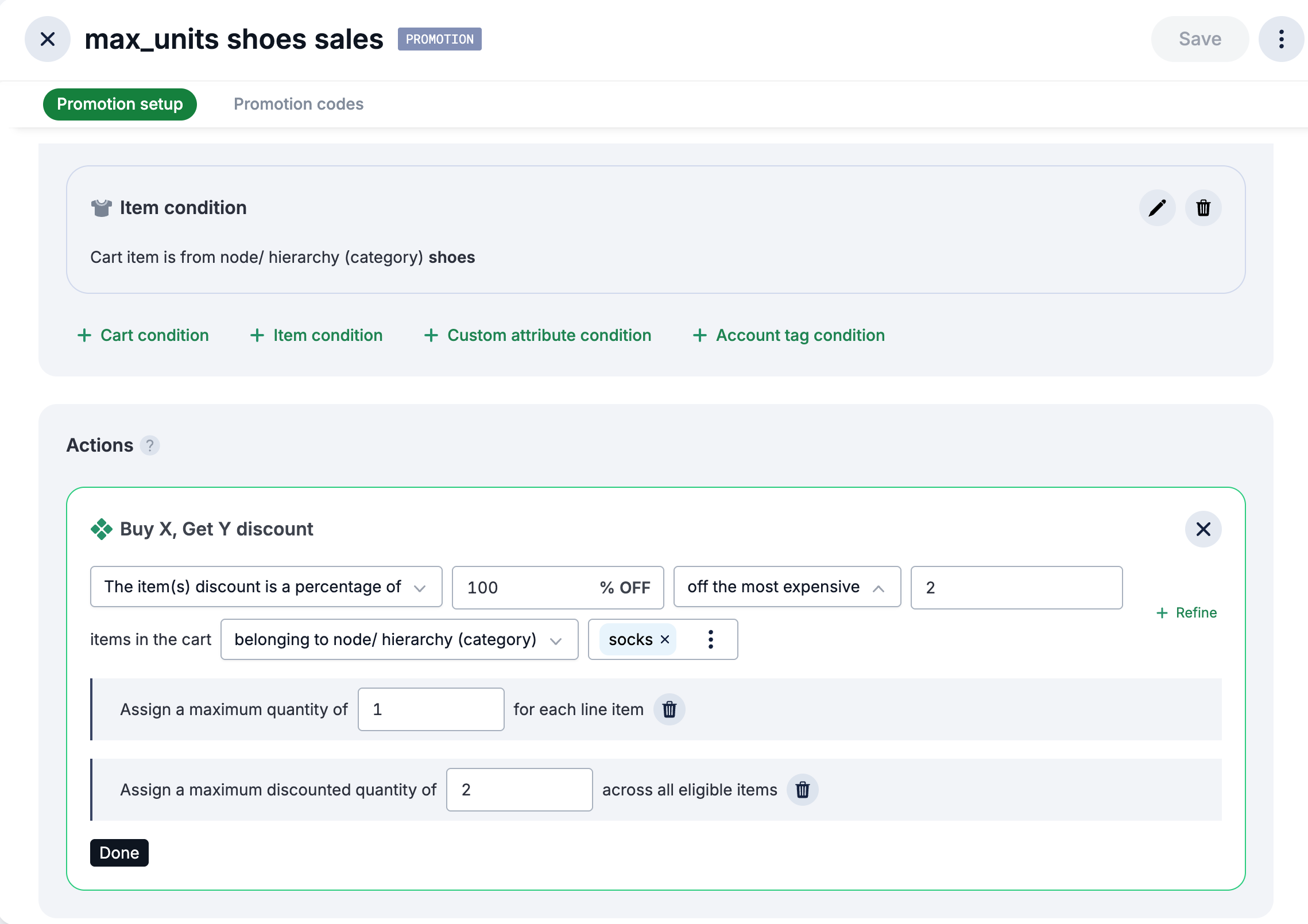Edit the Item condition rule
This screenshot has height=924, width=1308.
tap(1156, 207)
